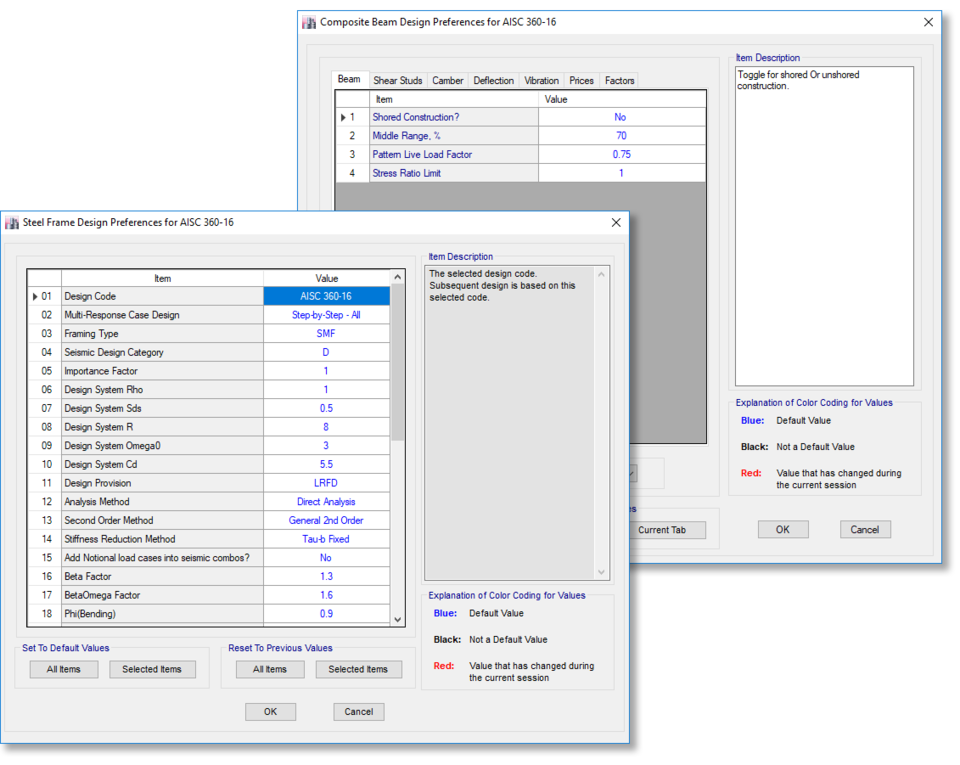This screenshot has height=765, width=960.
Task: Select the Seismic Design Category D value
Action: point(325,352)
